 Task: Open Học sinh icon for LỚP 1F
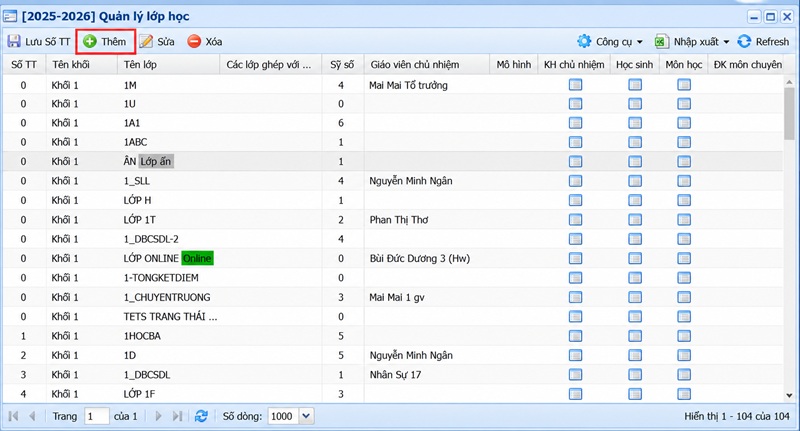tap(635, 394)
